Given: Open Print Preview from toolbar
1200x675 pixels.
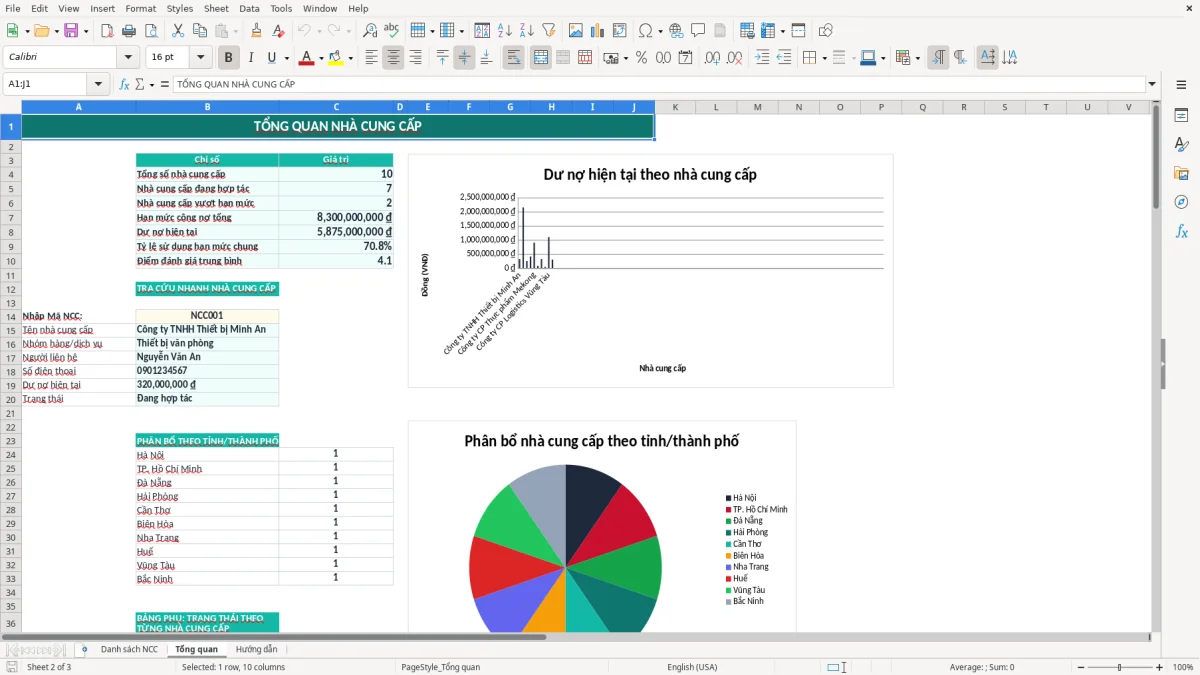Looking at the screenshot, I should click(150, 31).
